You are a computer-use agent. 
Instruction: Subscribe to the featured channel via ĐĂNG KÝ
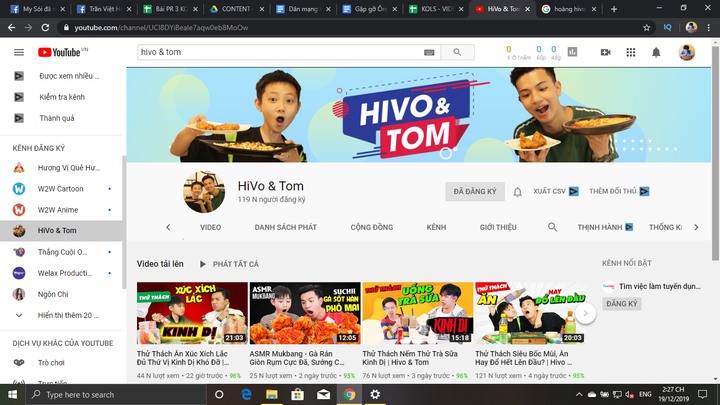[622, 304]
